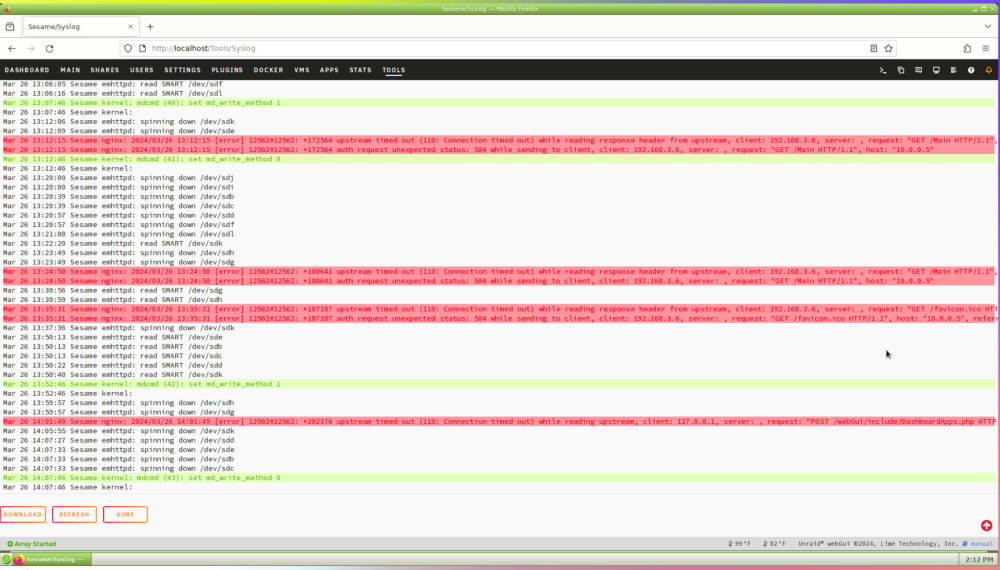
Task: Click the Firefox back arrow
Action: (12, 48)
